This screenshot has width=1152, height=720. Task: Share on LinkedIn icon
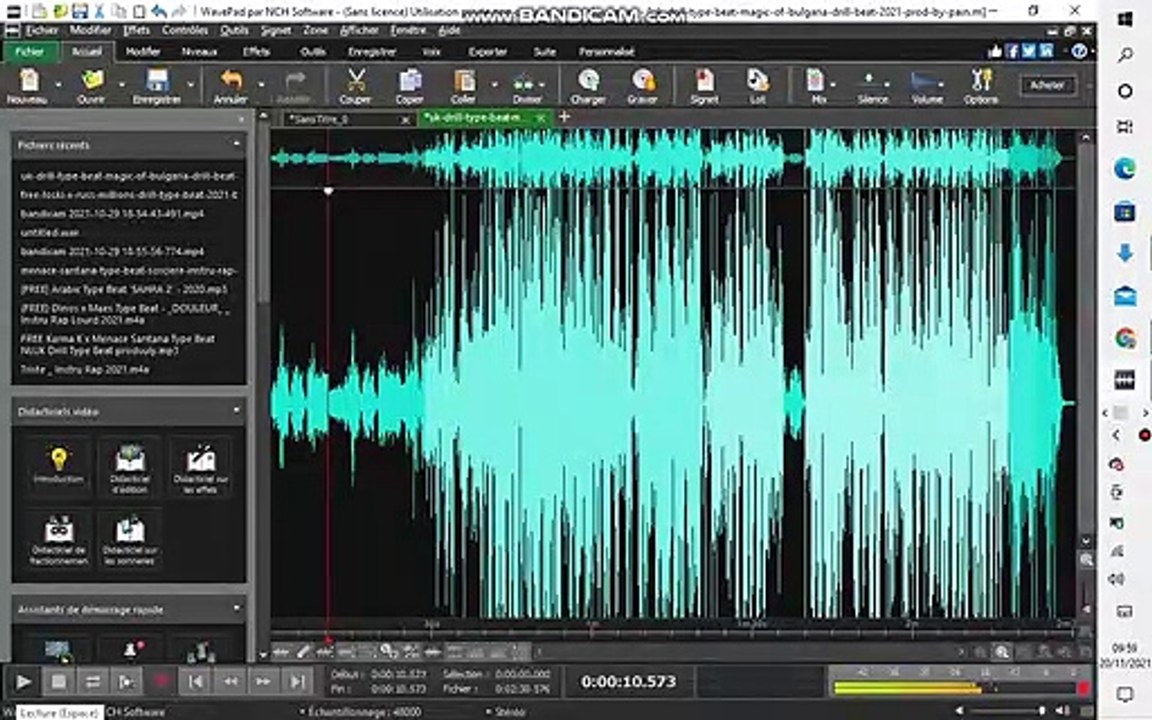(1045, 51)
